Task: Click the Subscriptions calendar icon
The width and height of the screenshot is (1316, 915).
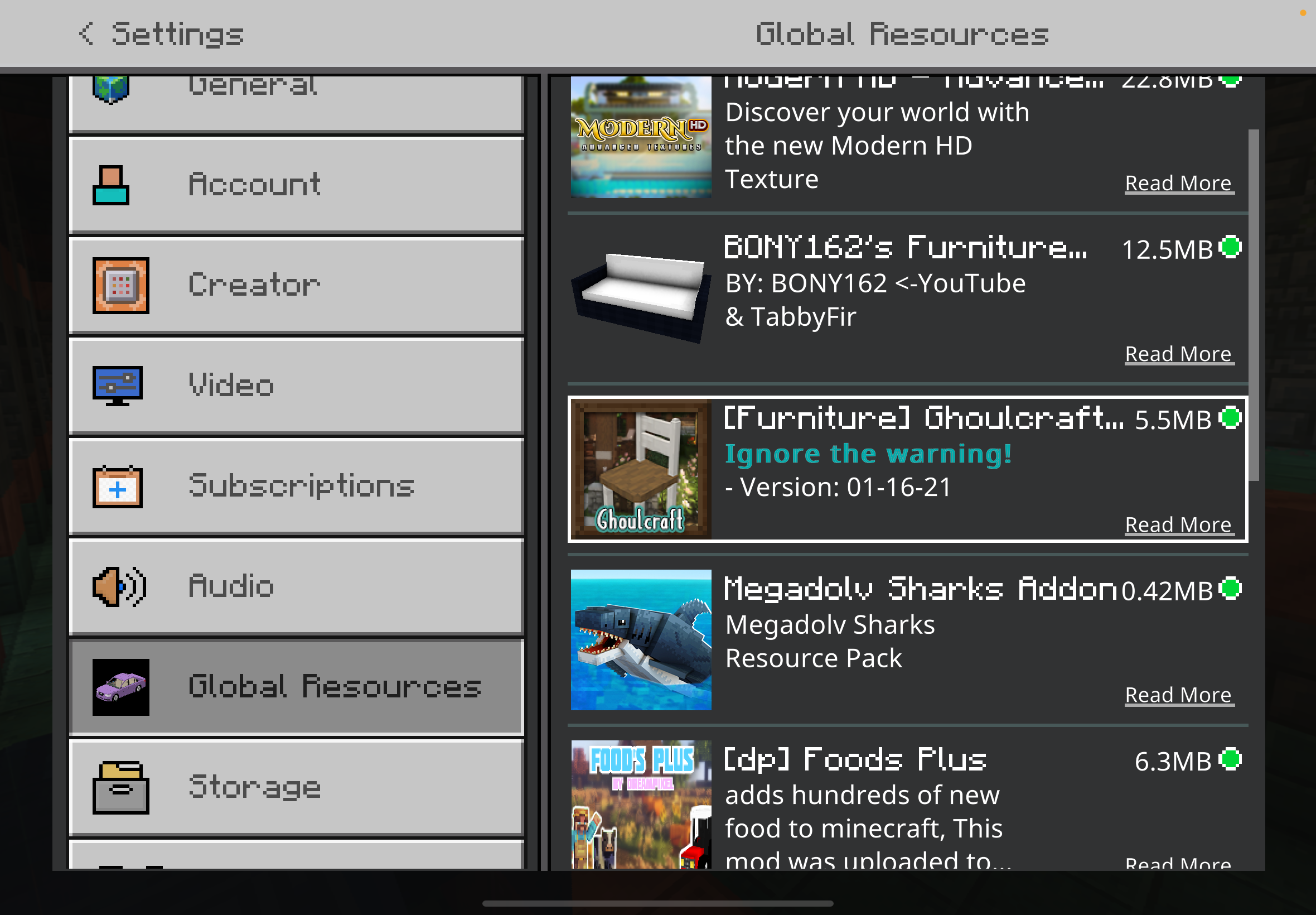Action: pyautogui.click(x=118, y=487)
